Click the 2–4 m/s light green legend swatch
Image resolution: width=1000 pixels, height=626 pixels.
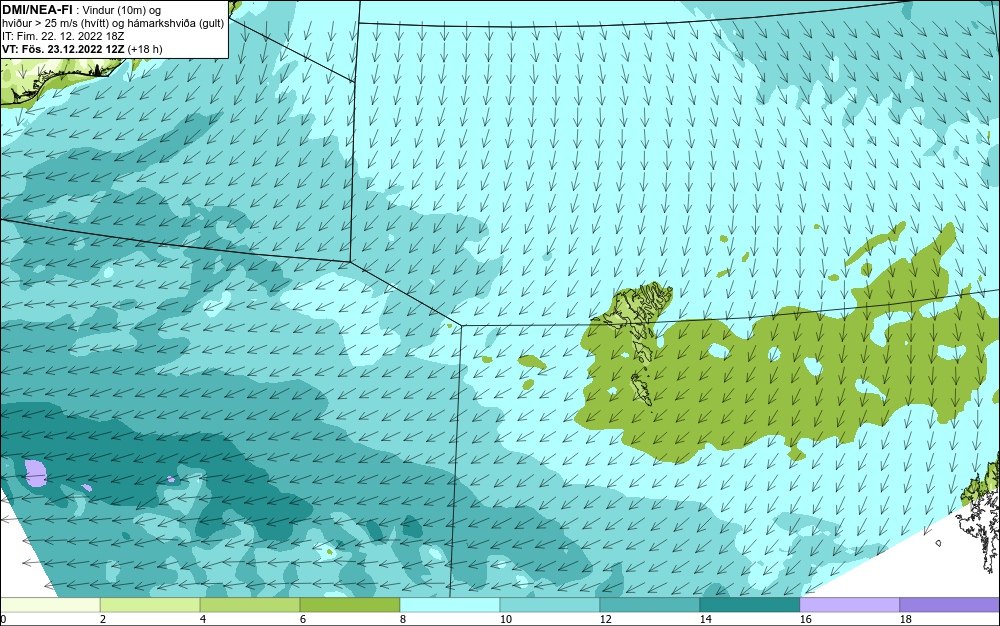[x=150, y=605]
